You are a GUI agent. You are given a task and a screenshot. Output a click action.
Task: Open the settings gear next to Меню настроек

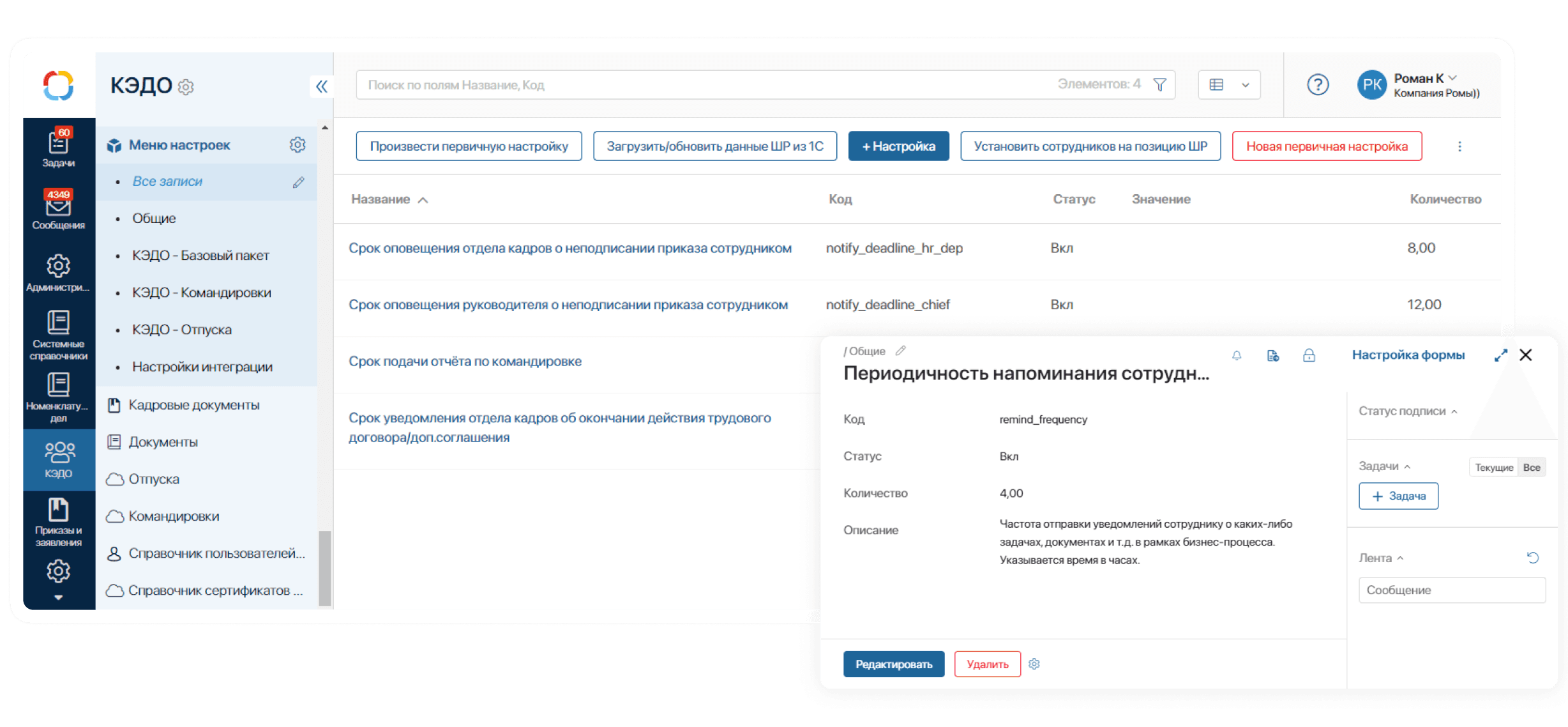pos(298,144)
